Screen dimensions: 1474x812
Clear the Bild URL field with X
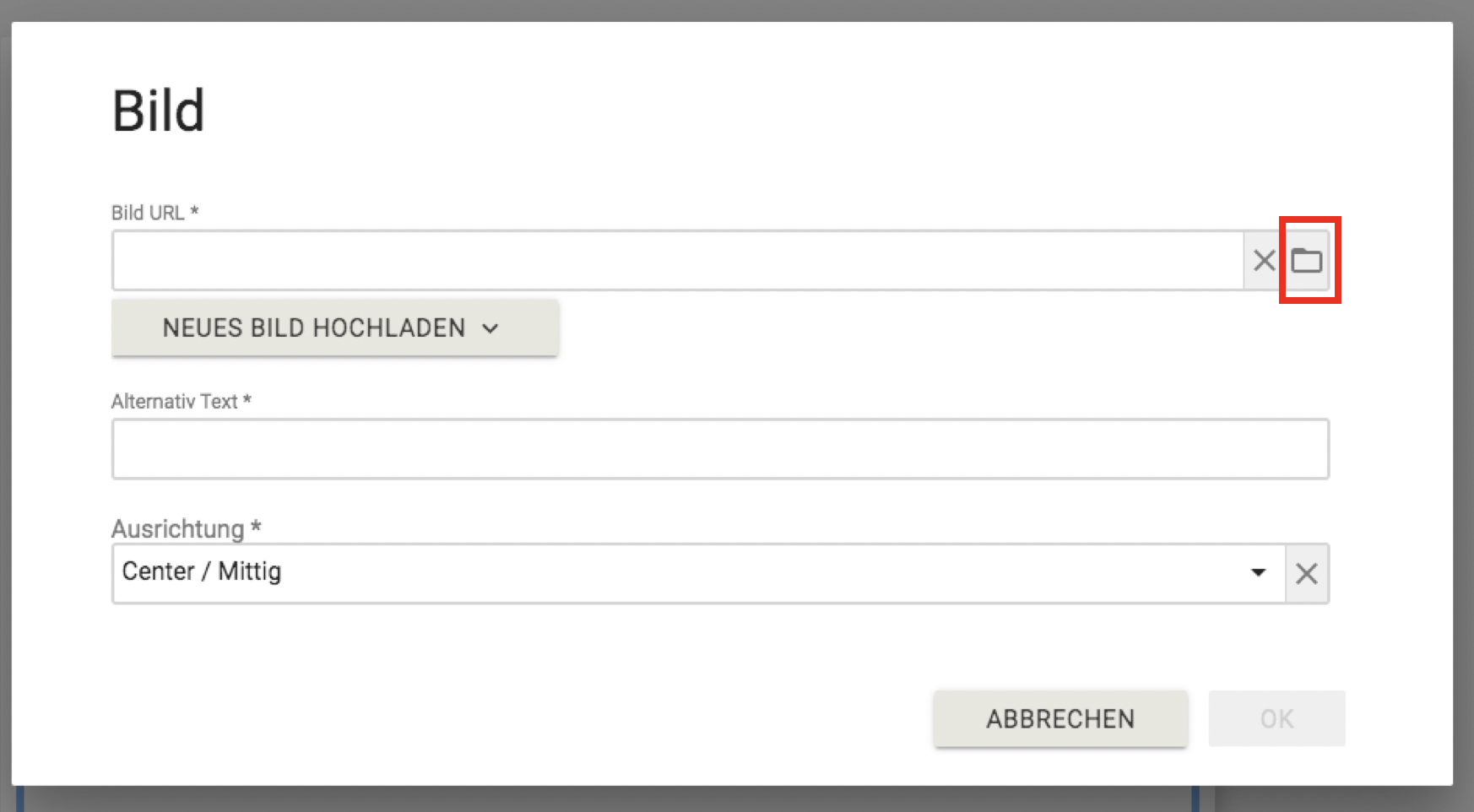(x=1264, y=260)
